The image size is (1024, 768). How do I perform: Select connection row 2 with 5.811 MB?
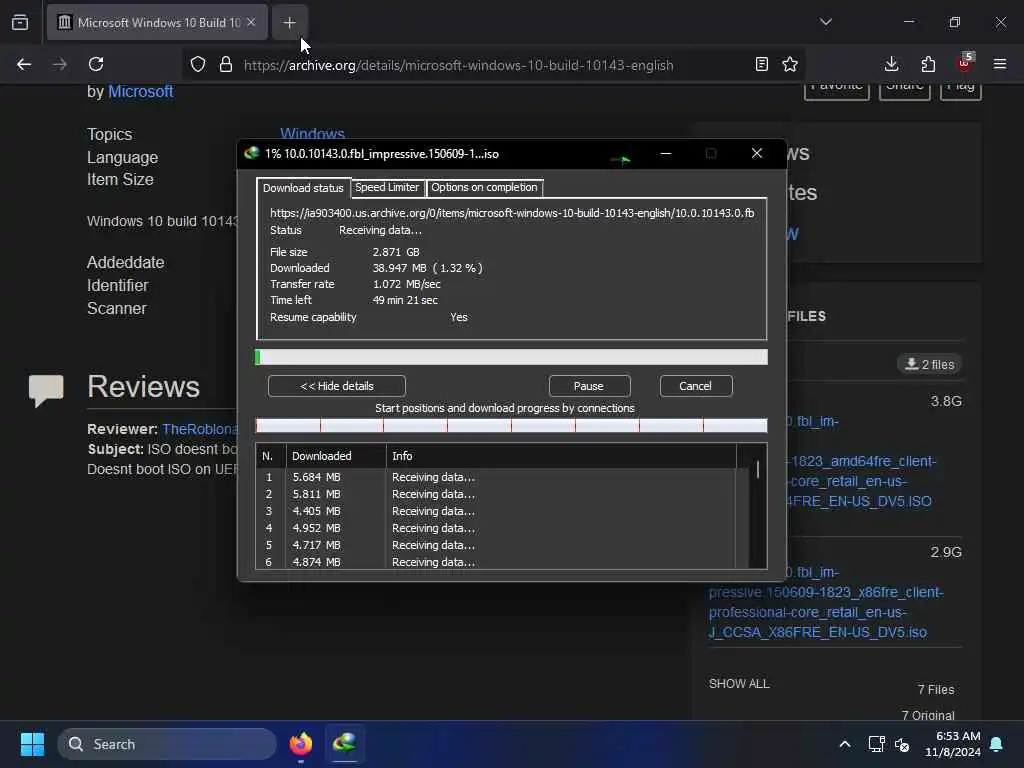click(x=496, y=494)
